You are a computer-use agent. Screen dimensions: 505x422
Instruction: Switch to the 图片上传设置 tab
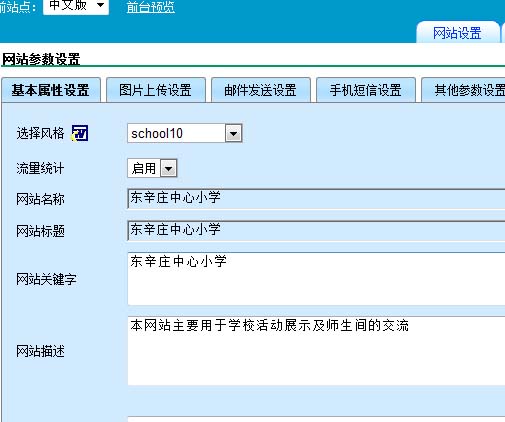coord(155,90)
